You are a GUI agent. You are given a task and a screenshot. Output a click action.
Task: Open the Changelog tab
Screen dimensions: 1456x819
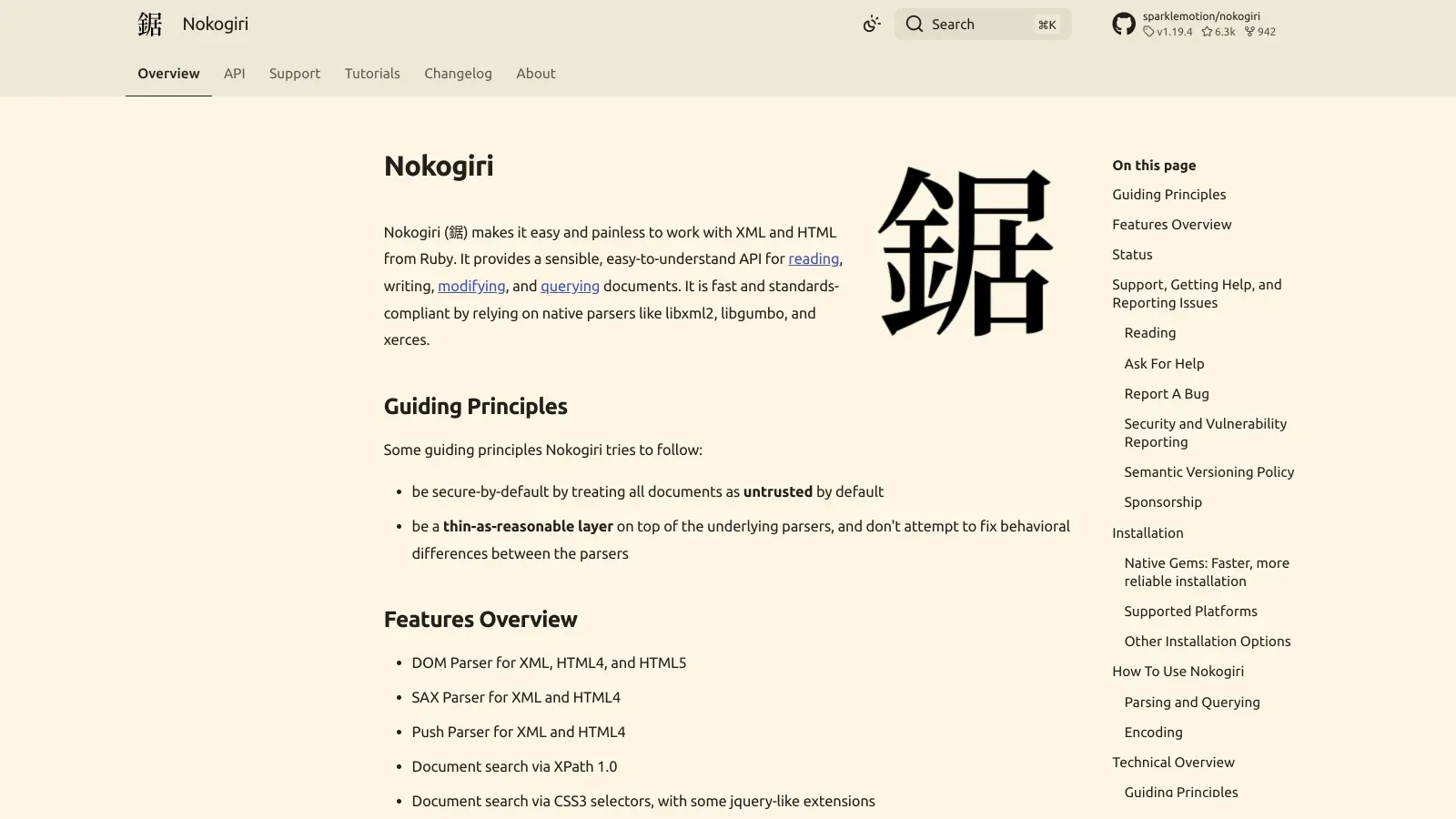pyautogui.click(x=458, y=74)
